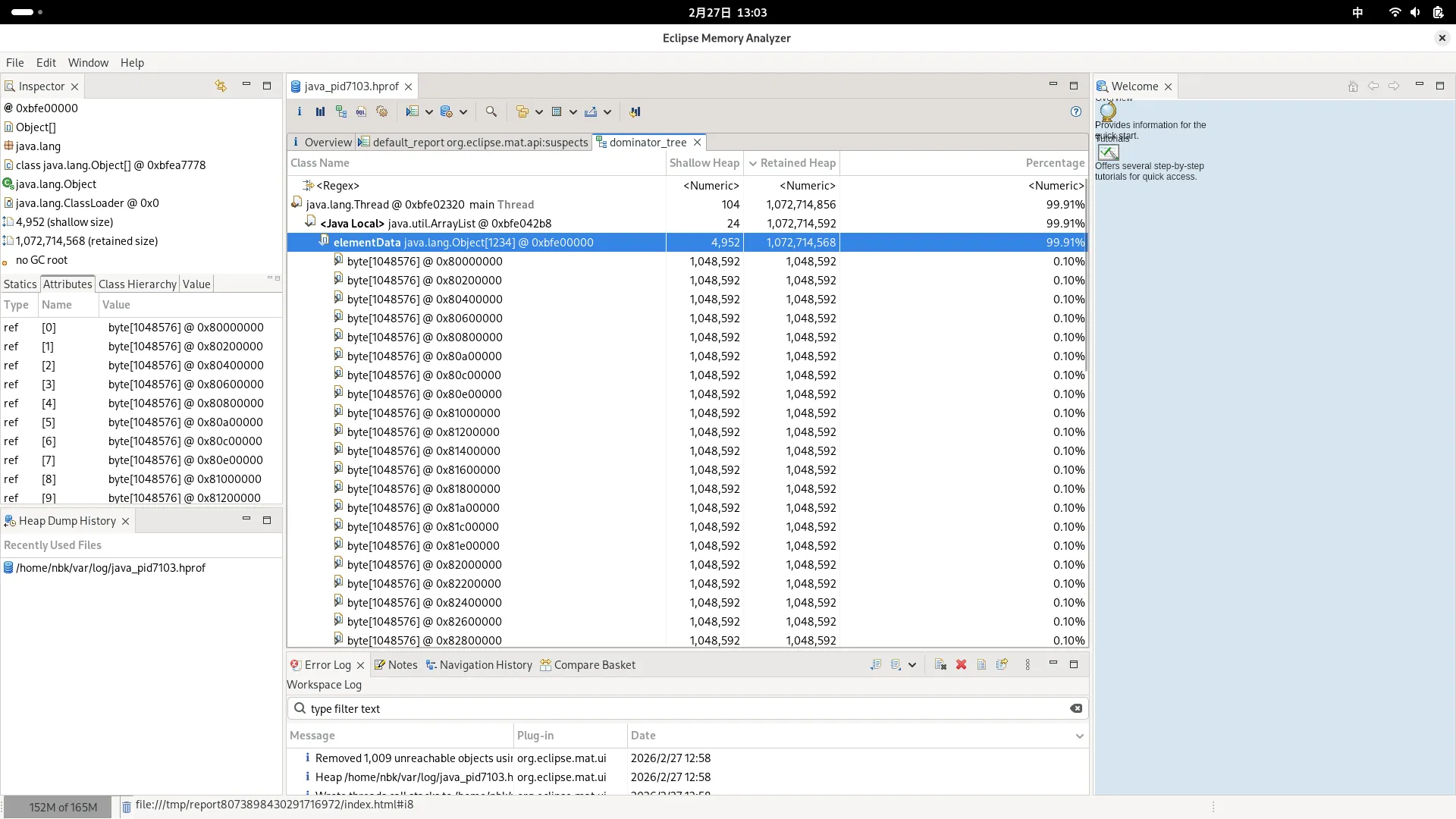The height and width of the screenshot is (819, 1456).
Task: Click the heap usage 152M of 165M bar
Action: (x=63, y=807)
